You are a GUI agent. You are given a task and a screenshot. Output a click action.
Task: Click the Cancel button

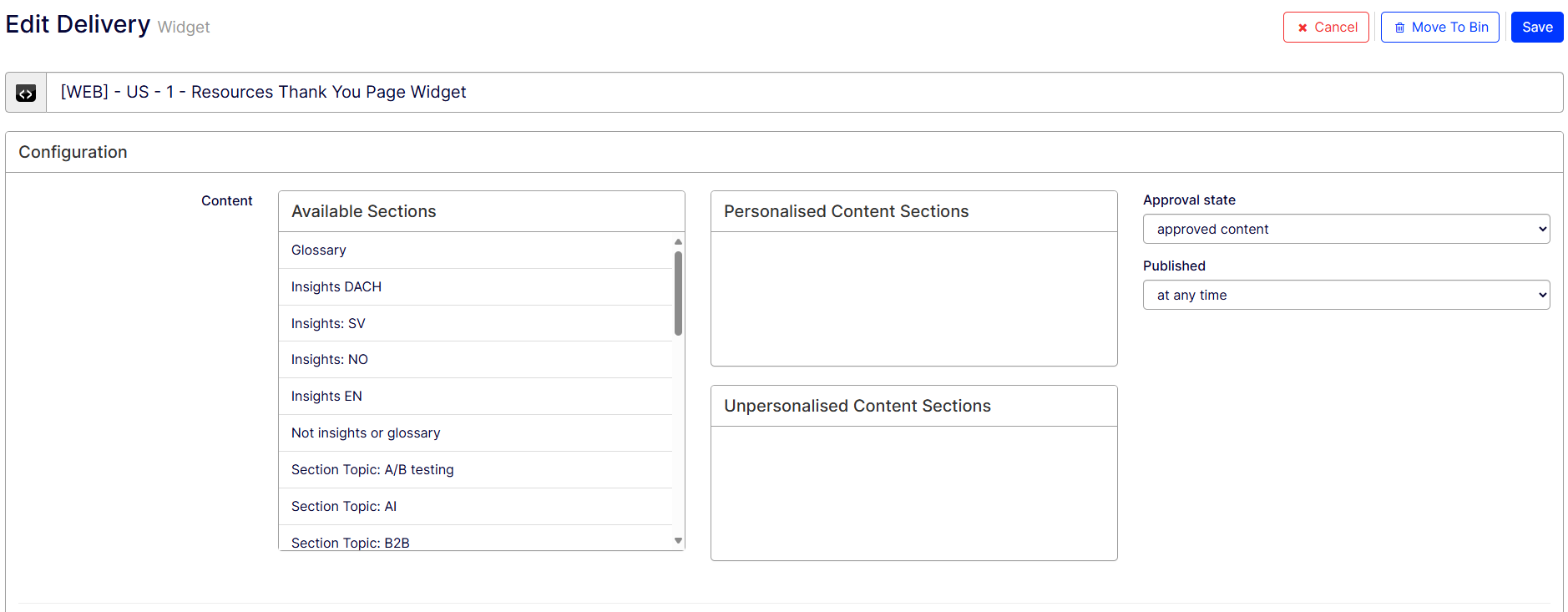click(x=1326, y=28)
